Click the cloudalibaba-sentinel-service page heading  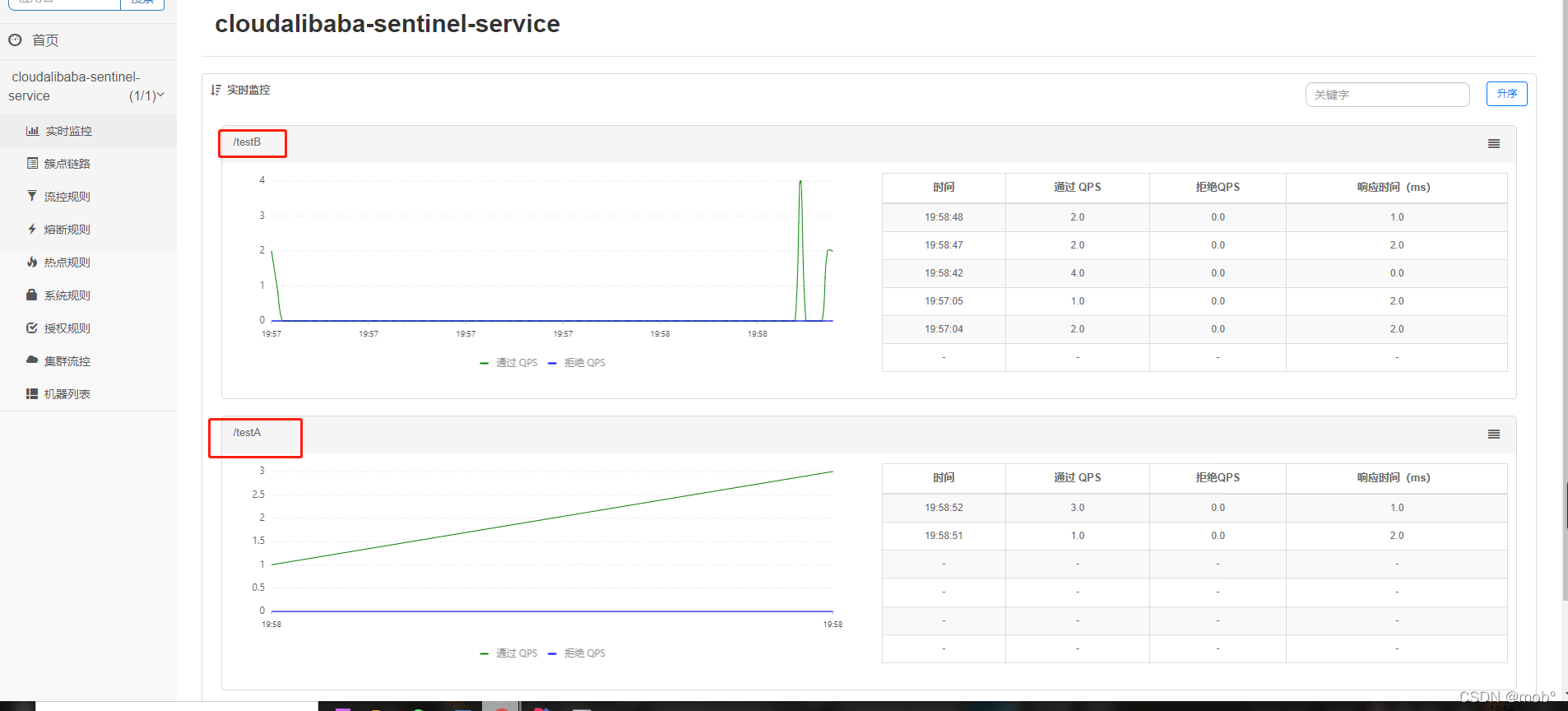tap(387, 24)
